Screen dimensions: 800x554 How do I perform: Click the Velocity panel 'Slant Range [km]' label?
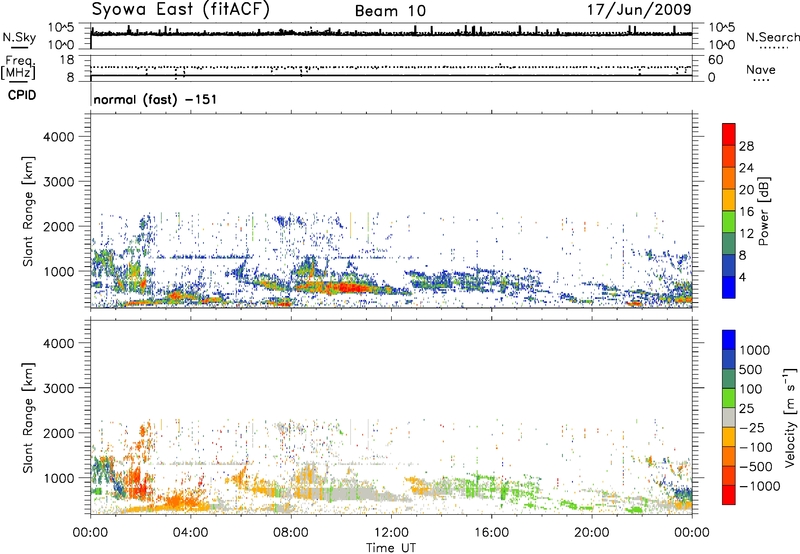coord(28,417)
